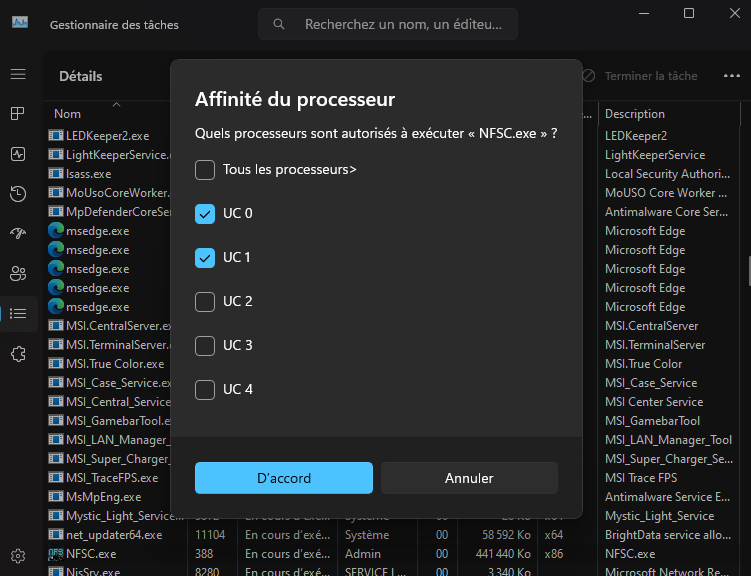Open App history sidebar icon
Screen dimensions: 751x576
point(18,194)
